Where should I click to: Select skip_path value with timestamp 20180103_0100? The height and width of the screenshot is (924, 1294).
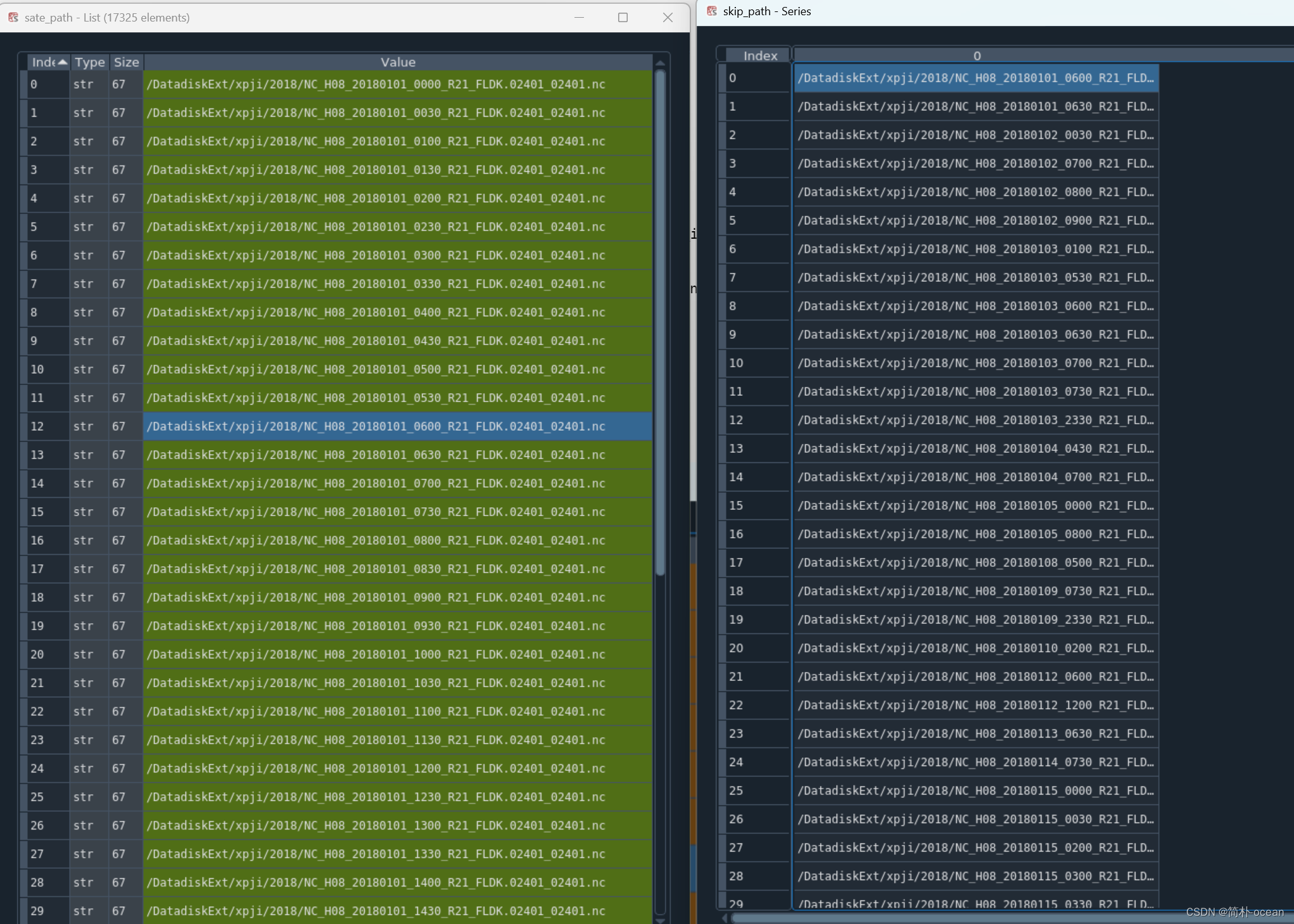click(976, 249)
